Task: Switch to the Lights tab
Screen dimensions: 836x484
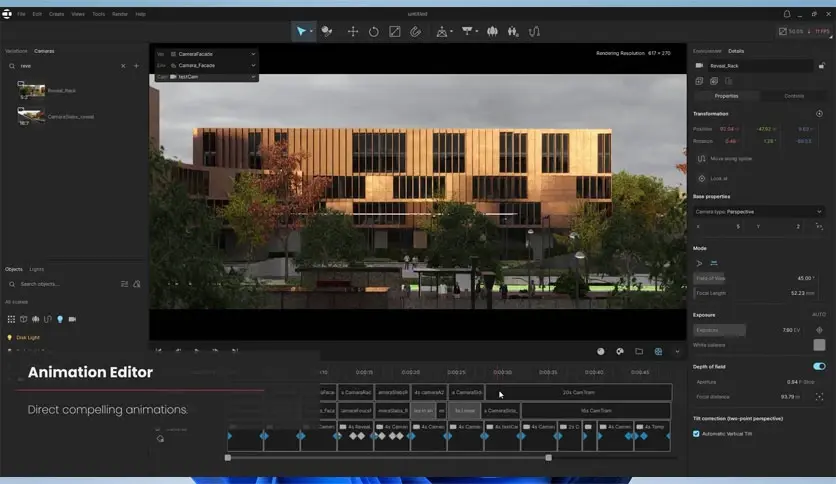Action: [37, 269]
